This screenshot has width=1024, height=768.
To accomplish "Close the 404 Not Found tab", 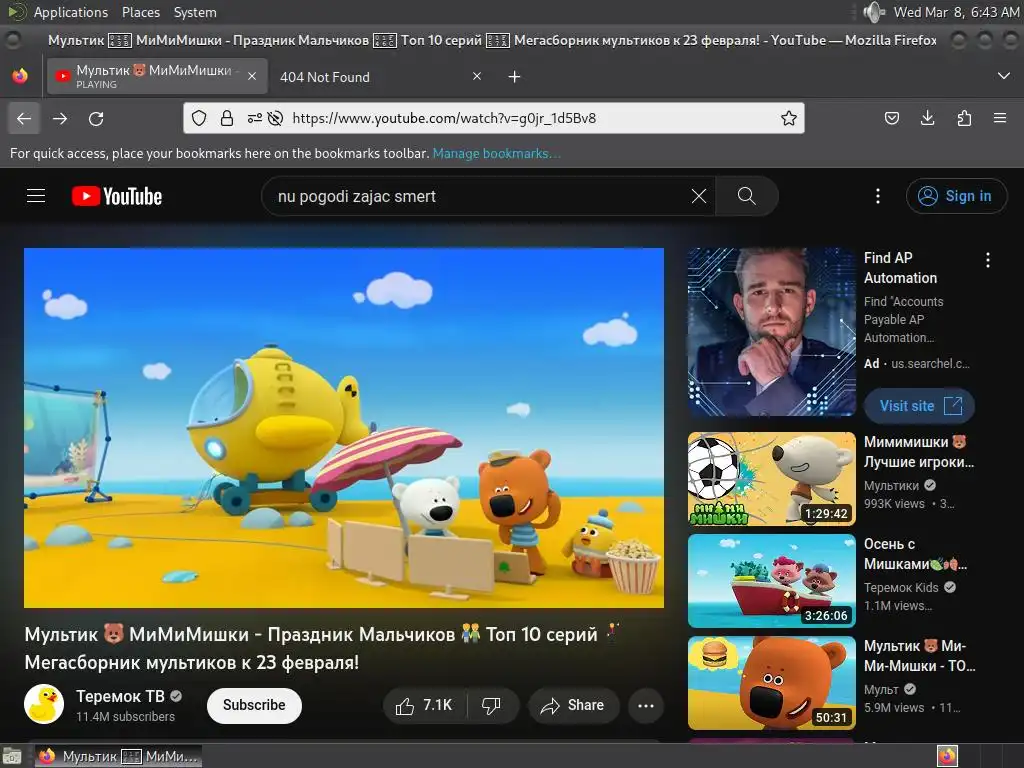I will pos(477,76).
